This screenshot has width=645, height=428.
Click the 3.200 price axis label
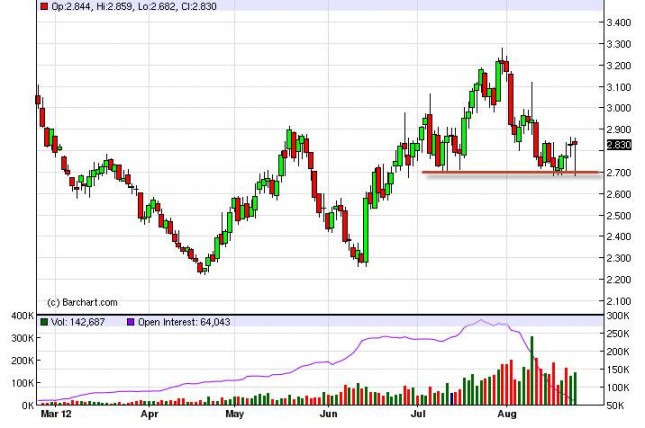pos(619,65)
